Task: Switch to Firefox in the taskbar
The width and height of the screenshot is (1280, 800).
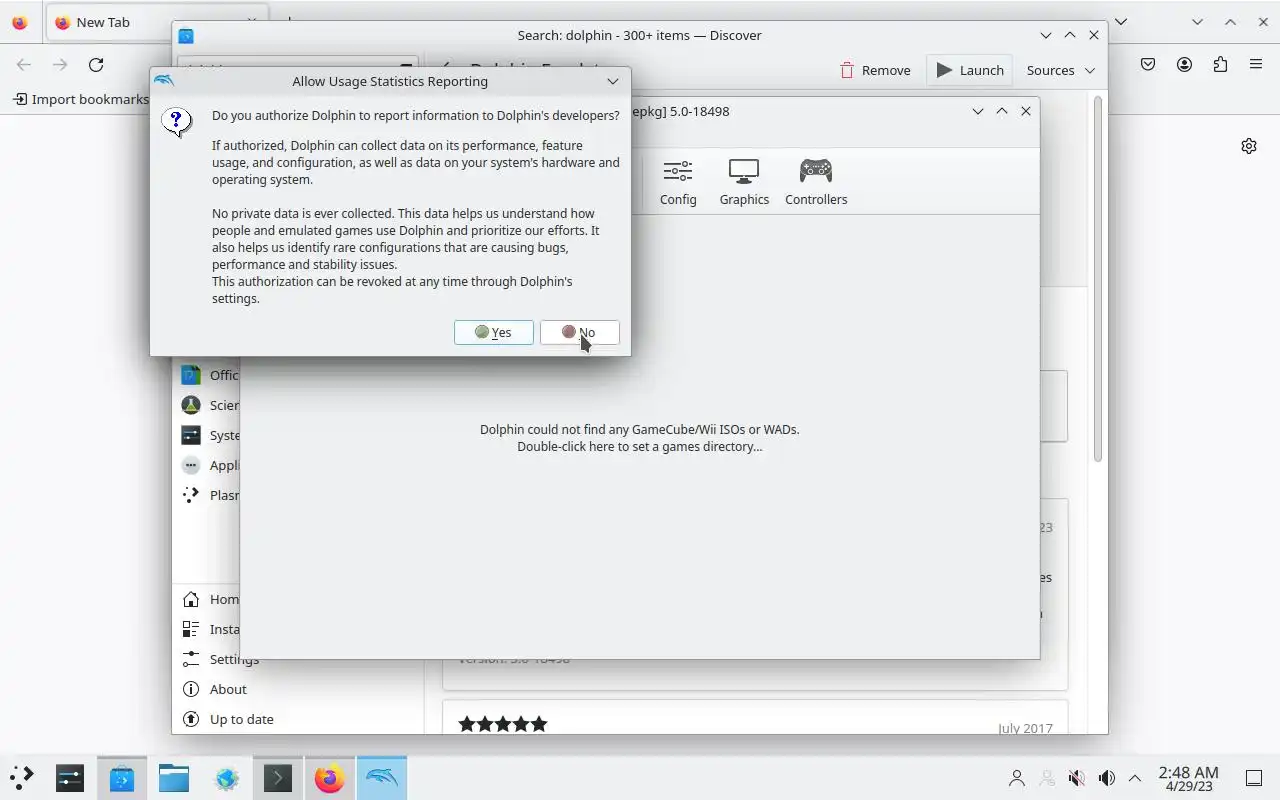Action: pos(329,777)
